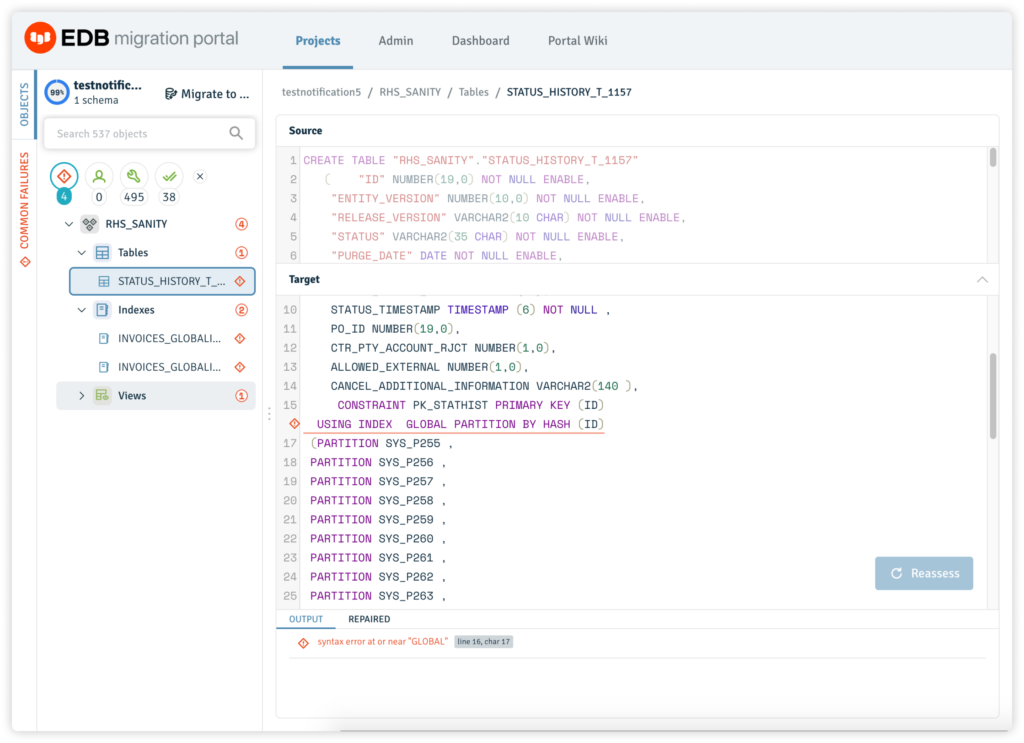
Task: Click the second INVOICES_GLOBALI index icon
Action: click(x=103, y=367)
